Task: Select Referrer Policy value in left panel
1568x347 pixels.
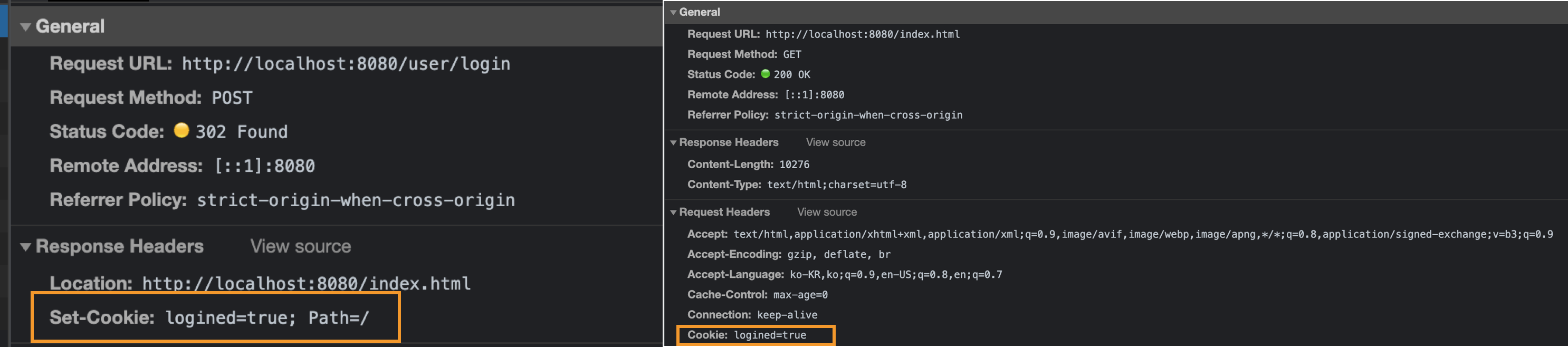Action: (356, 200)
